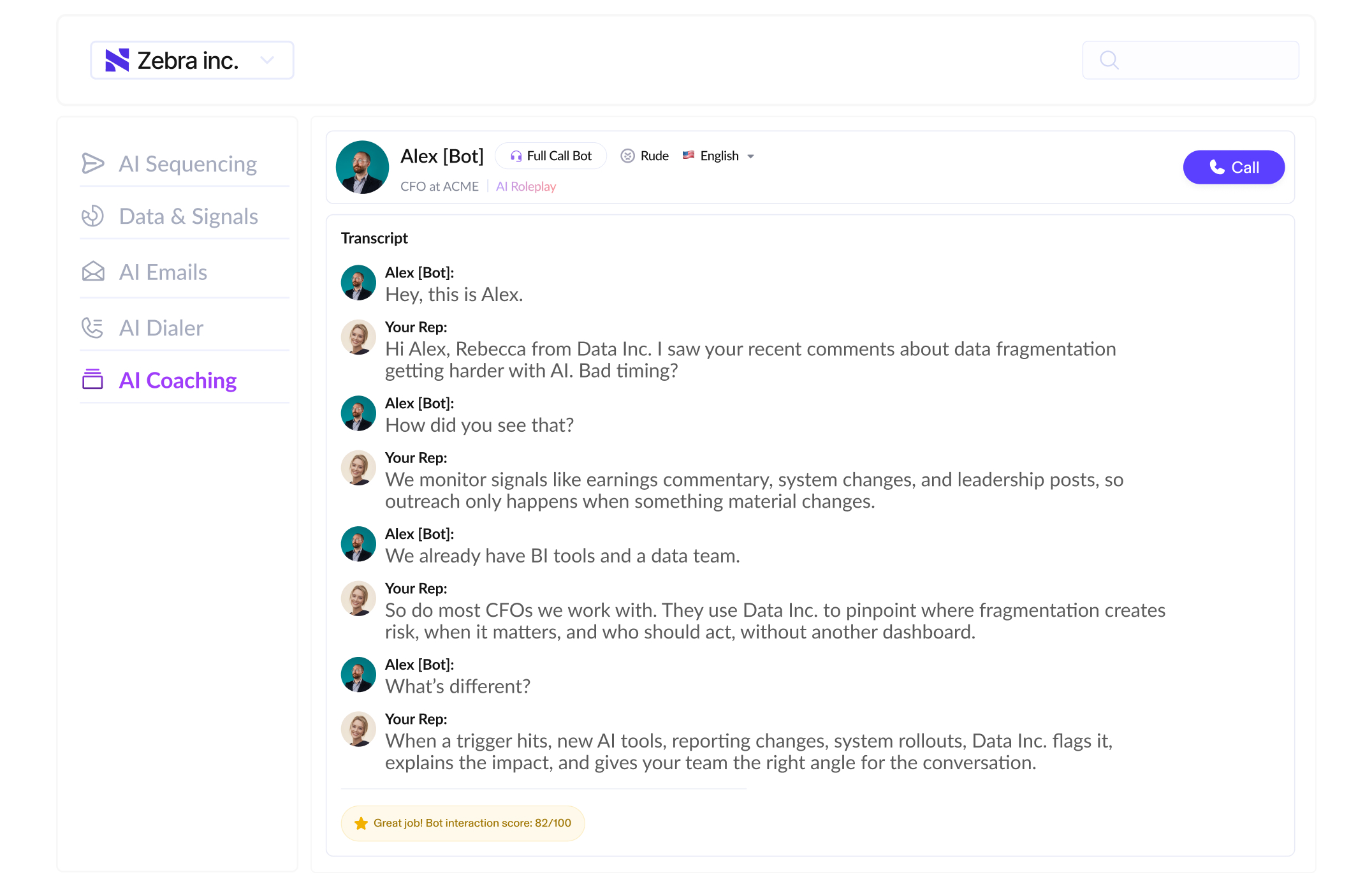Click the AI Emails envelope icon

(93, 272)
